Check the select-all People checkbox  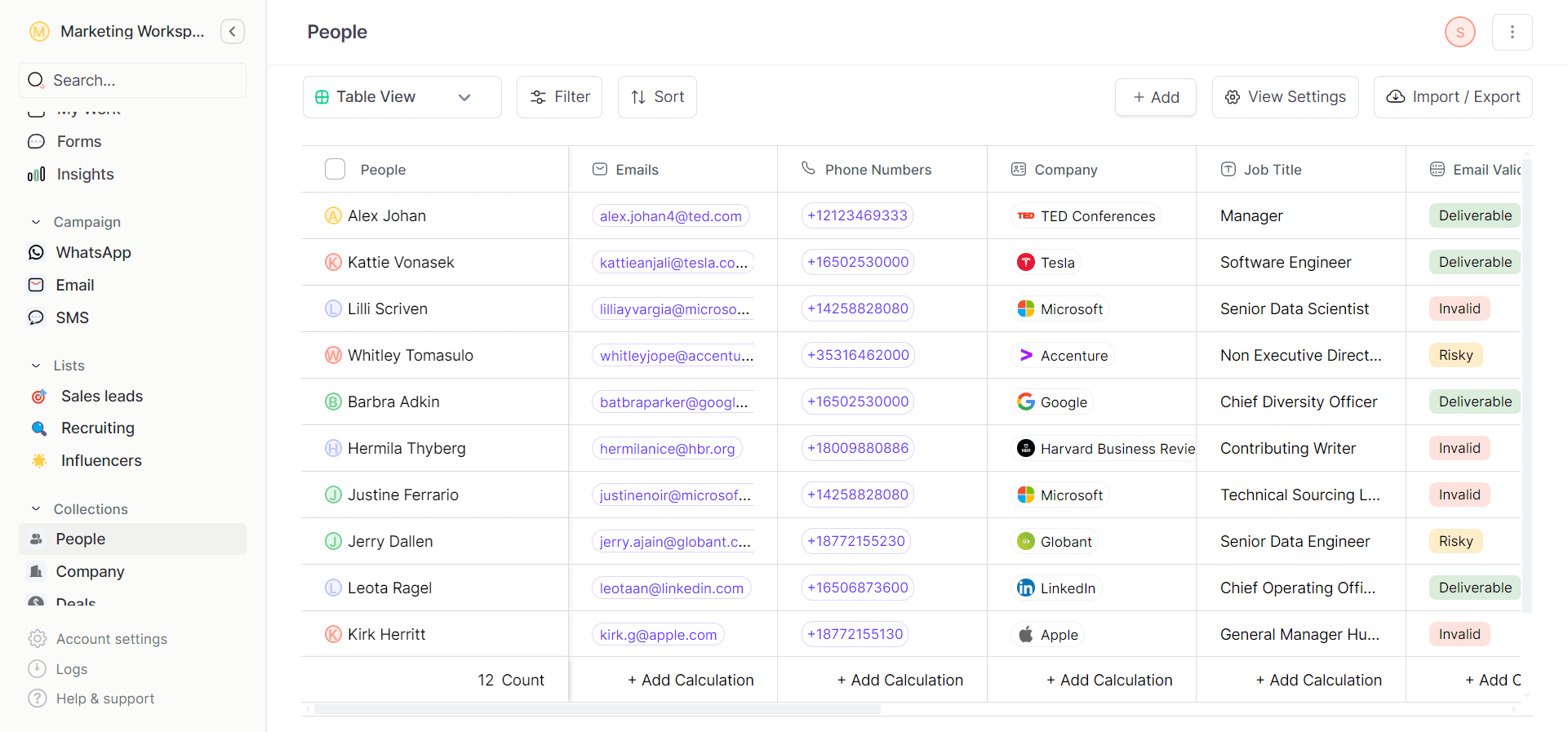point(335,170)
